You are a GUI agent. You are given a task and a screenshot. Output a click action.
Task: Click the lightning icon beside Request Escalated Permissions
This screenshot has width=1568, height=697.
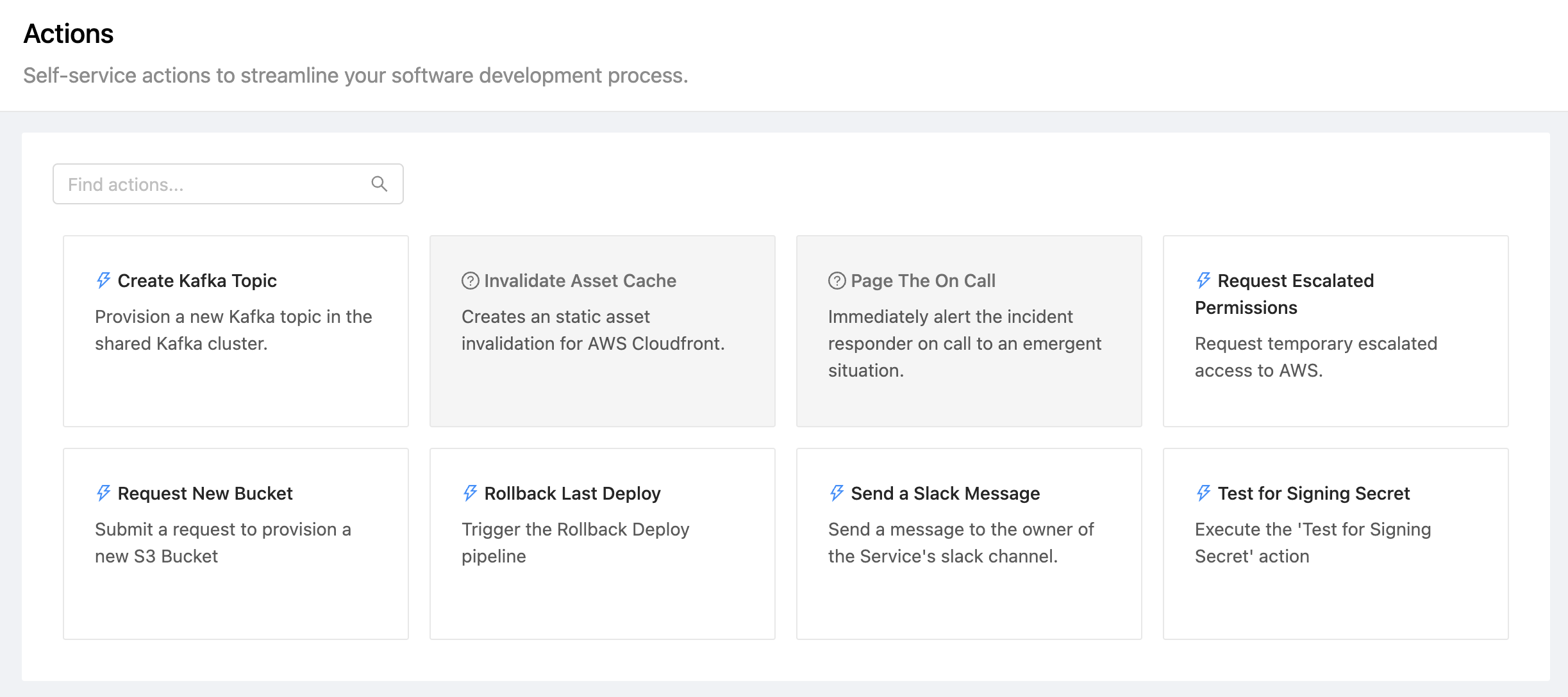1203,281
